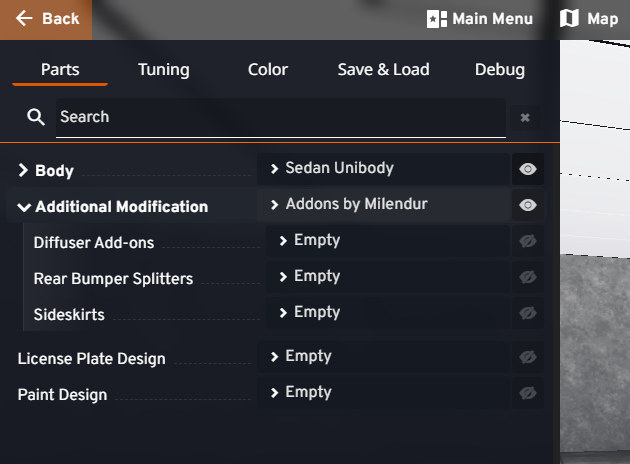Go back using the Back button

(x=46, y=19)
